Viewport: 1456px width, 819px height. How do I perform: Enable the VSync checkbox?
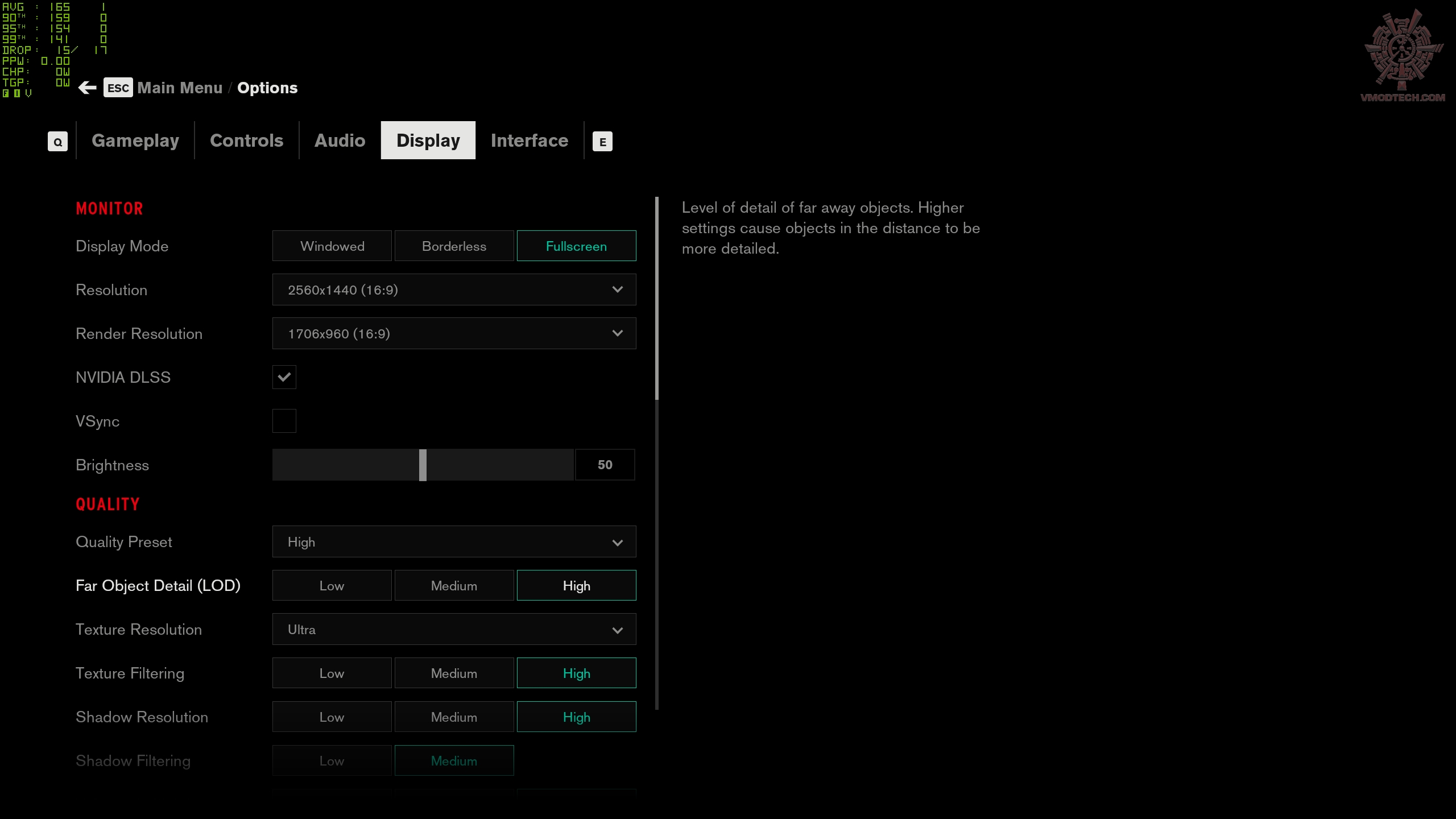pyautogui.click(x=284, y=421)
